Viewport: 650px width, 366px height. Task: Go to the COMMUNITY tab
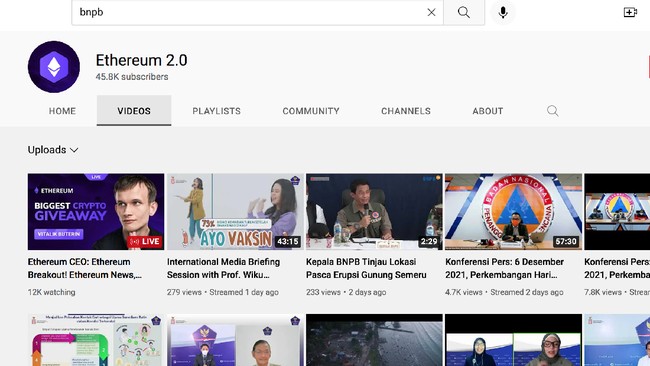click(x=311, y=111)
